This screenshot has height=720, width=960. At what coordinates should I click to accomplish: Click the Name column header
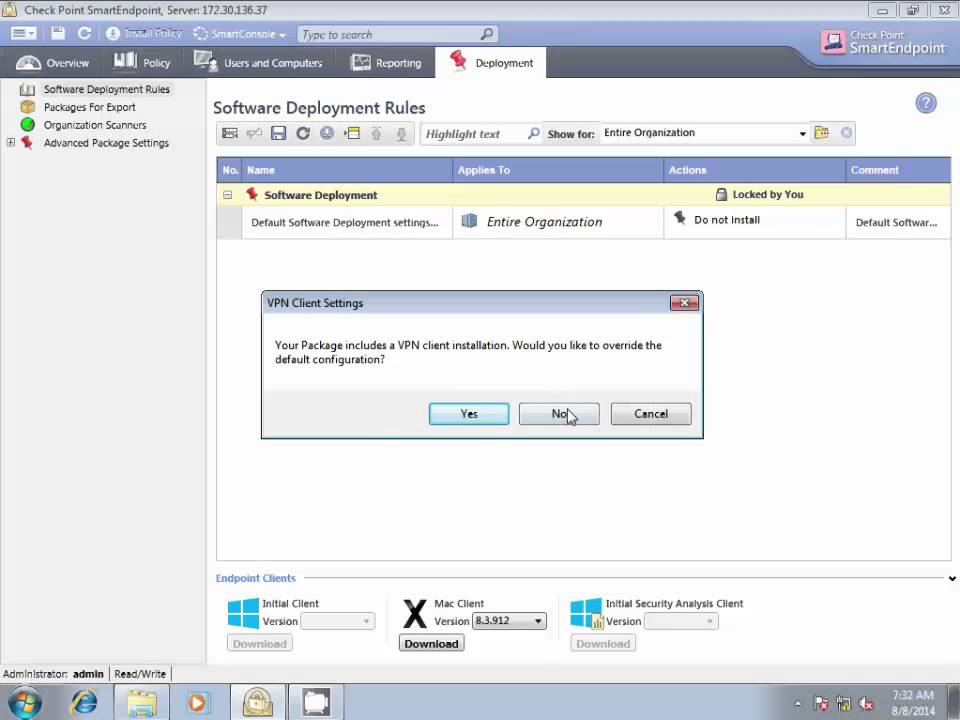point(347,170)
